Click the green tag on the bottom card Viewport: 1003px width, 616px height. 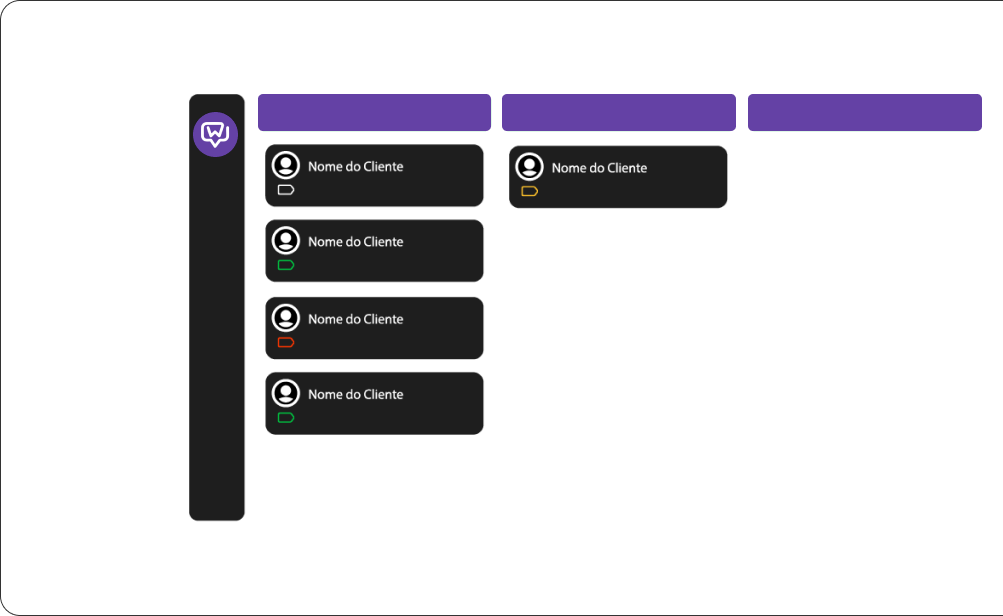[286, 418]
